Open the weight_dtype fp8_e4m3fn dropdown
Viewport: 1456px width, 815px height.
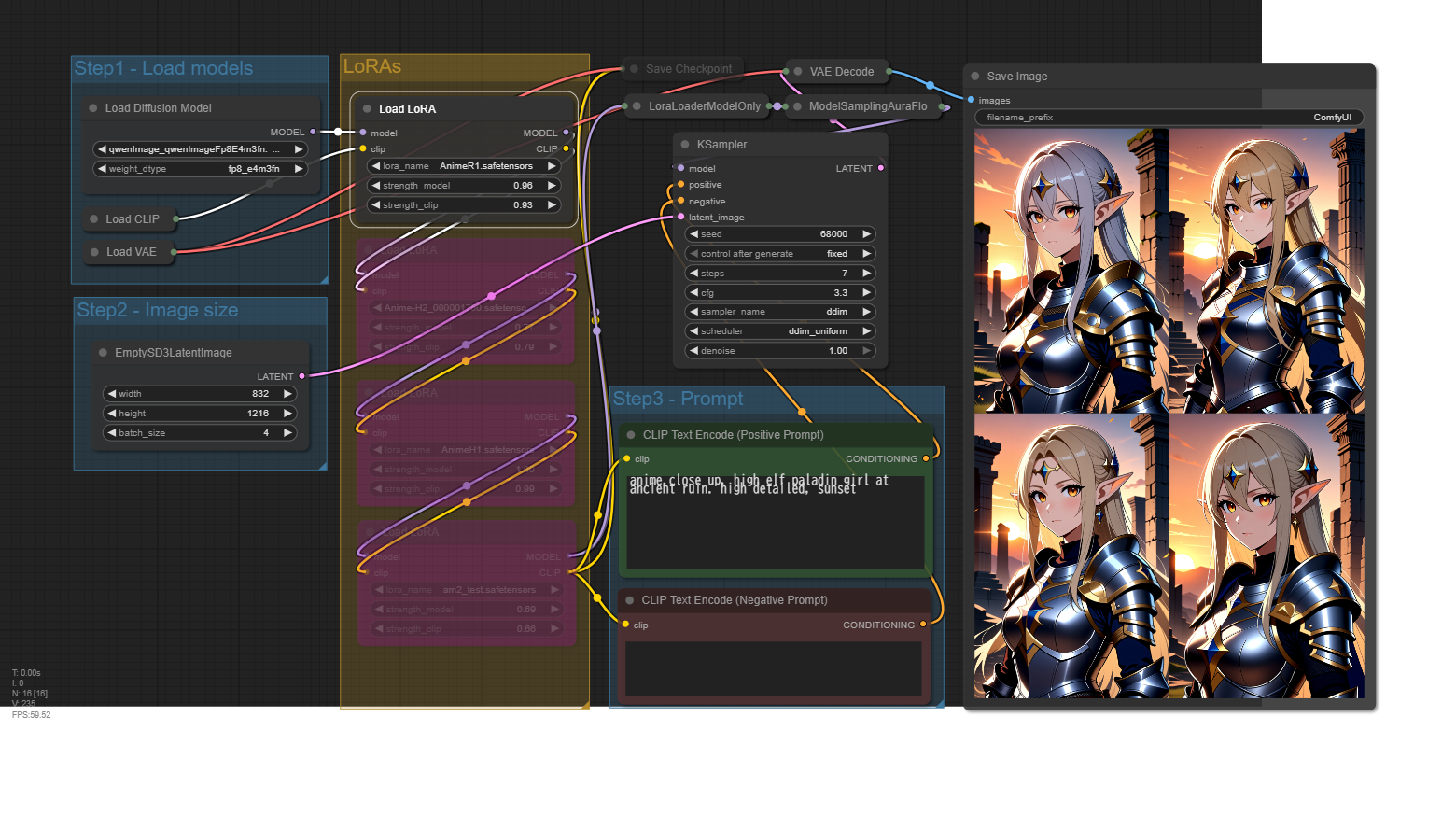[199, 169]
